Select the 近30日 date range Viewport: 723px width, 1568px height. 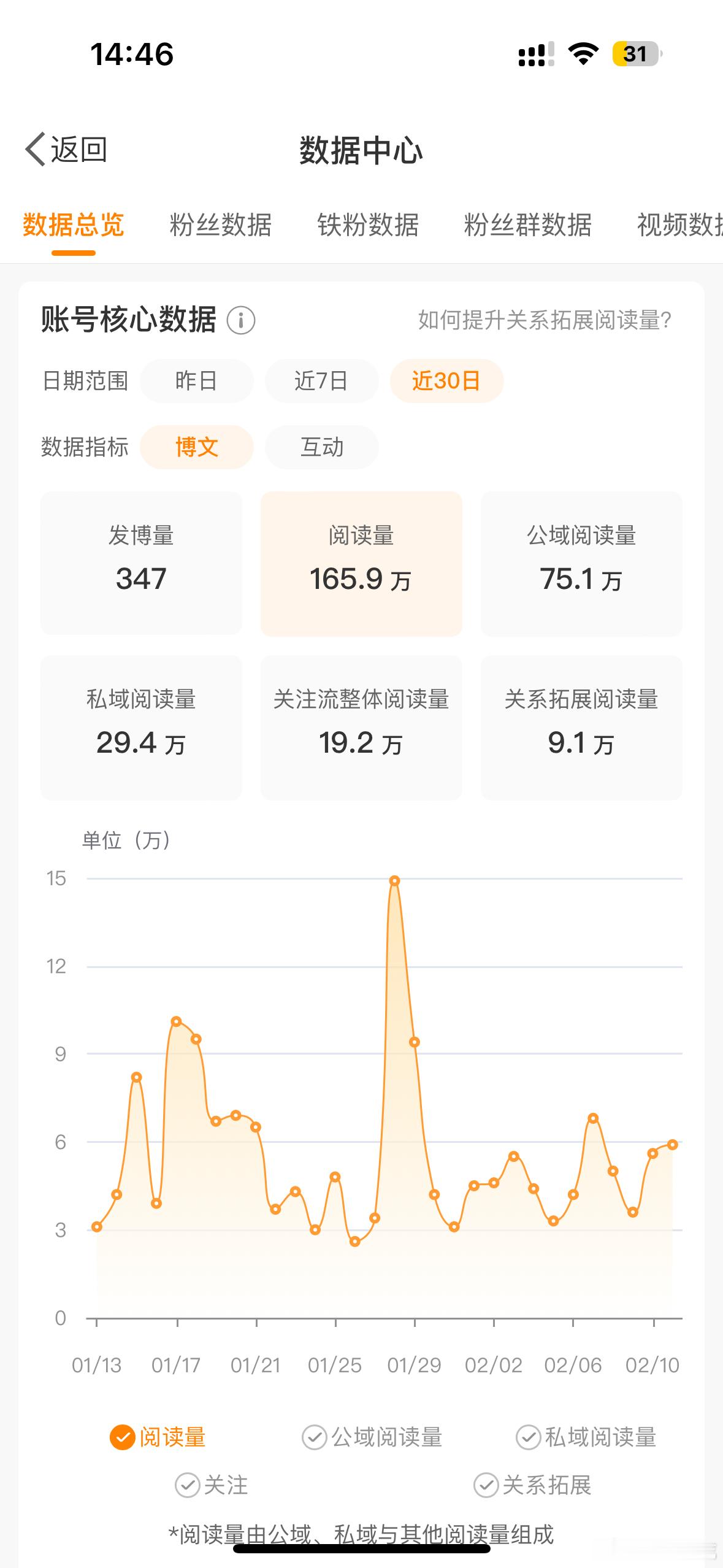pos(446,381)
